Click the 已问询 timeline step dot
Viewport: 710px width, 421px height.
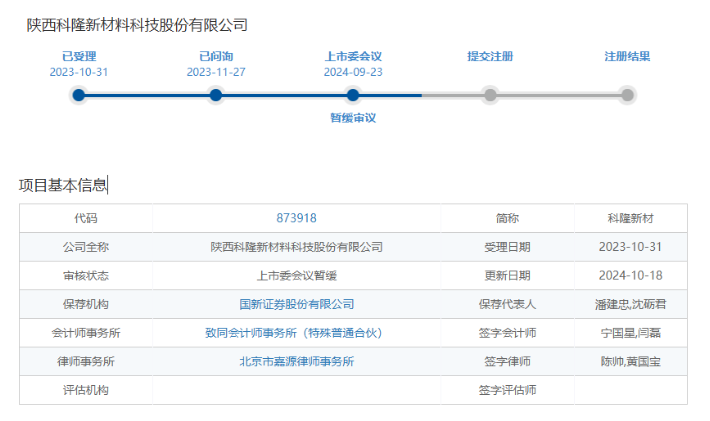coord(216,95)
